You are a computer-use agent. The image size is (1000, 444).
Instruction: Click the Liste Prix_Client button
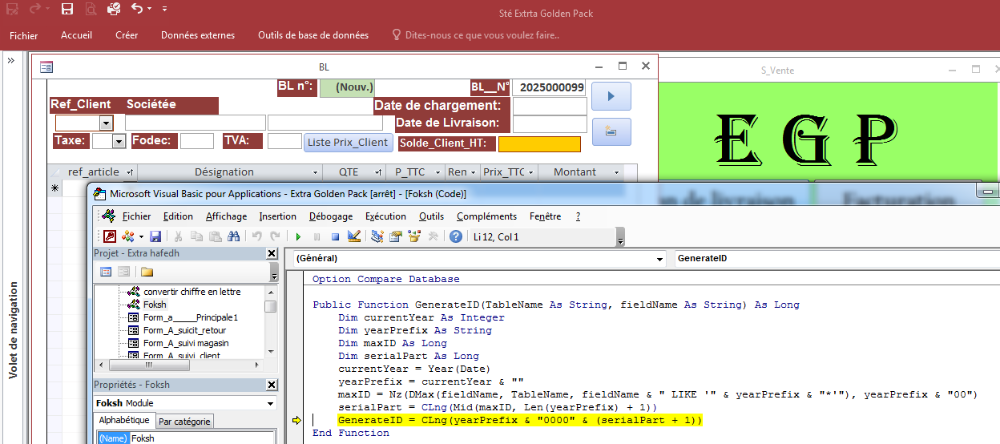(x=347, y=142)
